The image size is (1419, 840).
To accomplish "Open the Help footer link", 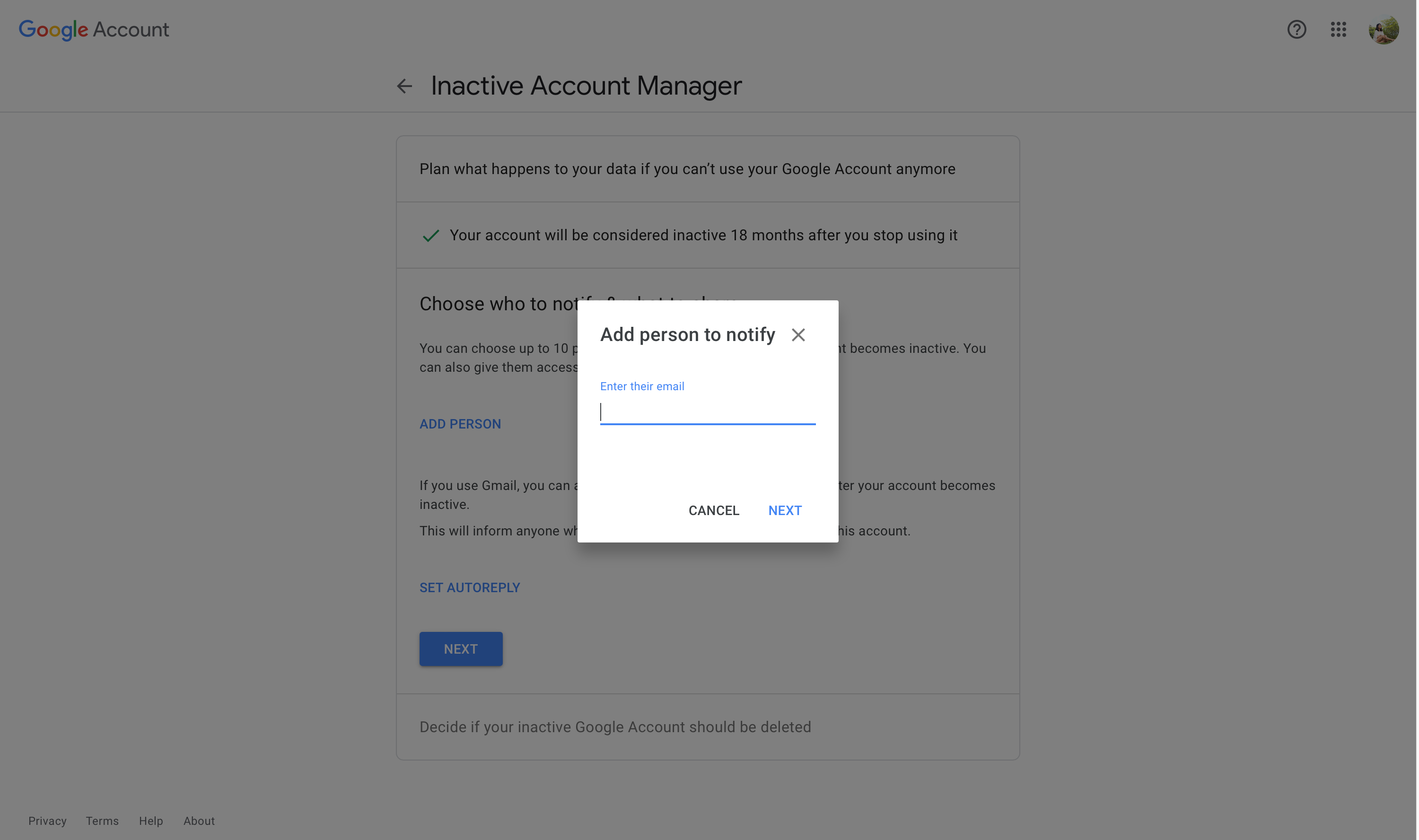I will point(151,821).
